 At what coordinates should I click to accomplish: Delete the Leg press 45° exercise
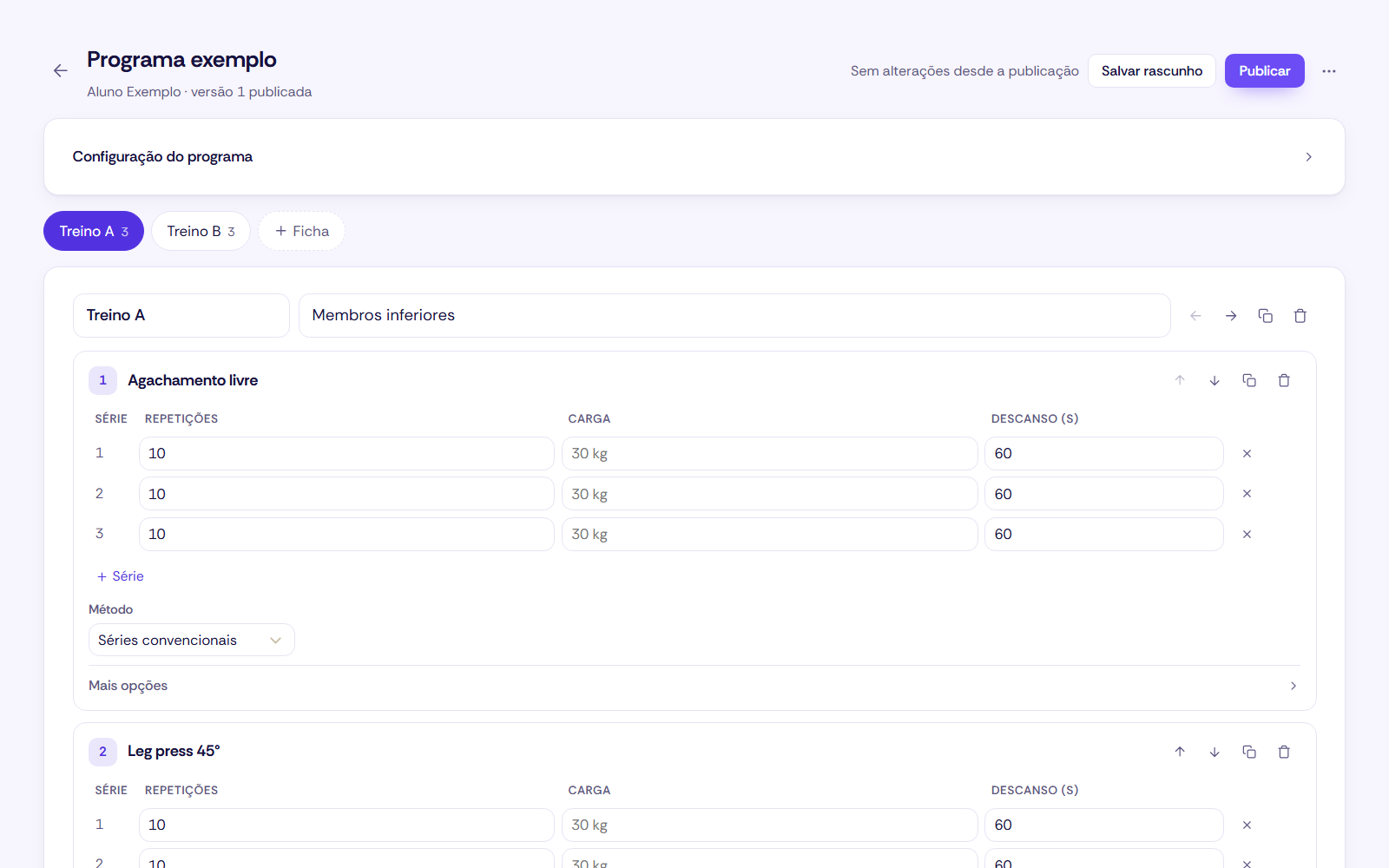1284,752
